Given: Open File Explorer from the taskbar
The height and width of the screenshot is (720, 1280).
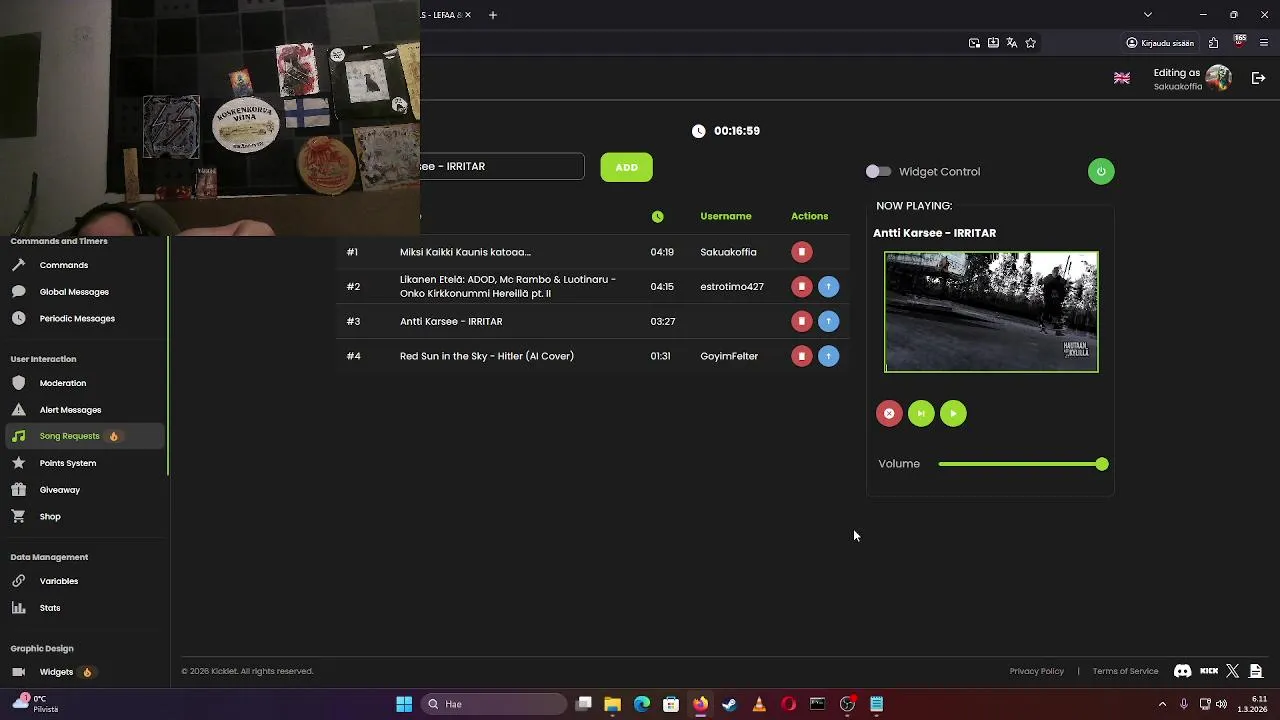Looking at the screenshot, I should (x=612, y=704).
